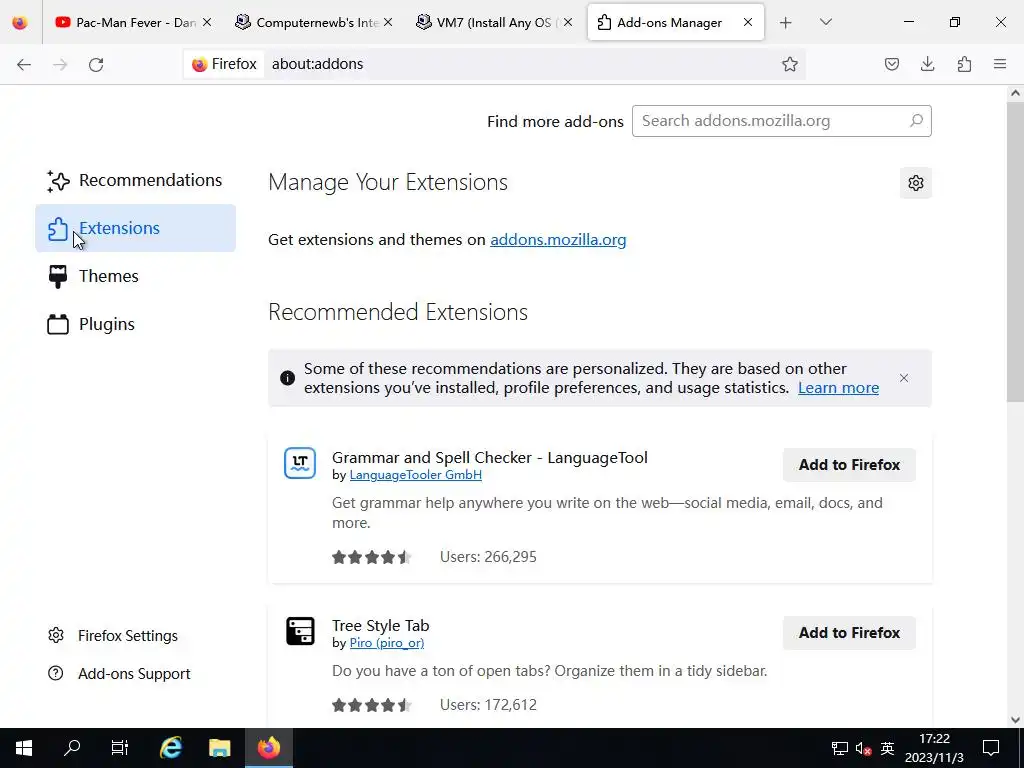Click 'Users: 172,612' text
This screenshot has height=768, width=1024.
click(x=488, y=705)
